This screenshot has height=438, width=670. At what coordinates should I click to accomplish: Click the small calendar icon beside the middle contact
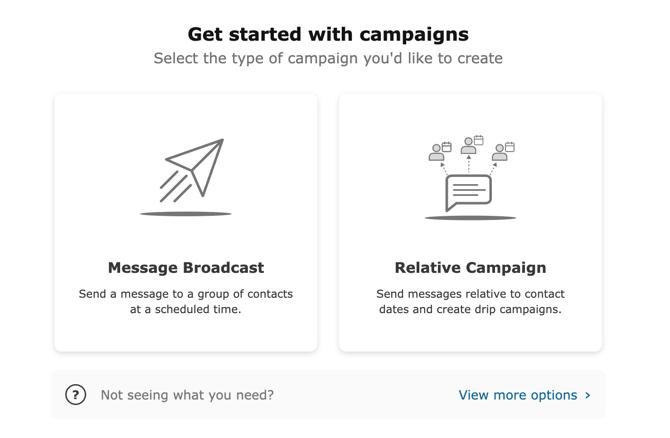coord(479,140)
